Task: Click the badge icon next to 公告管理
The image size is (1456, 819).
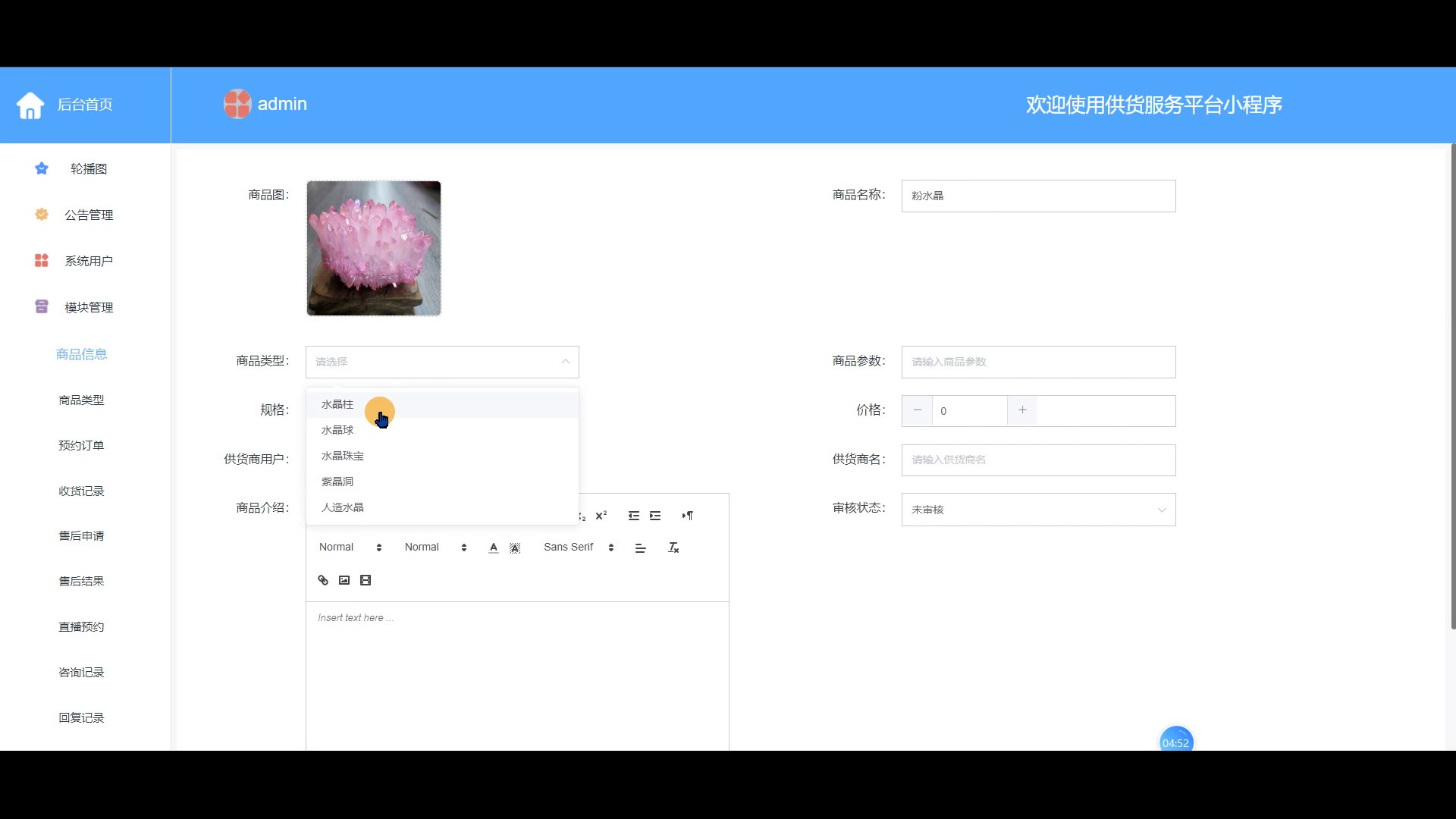Action: (x=42, y=215)
